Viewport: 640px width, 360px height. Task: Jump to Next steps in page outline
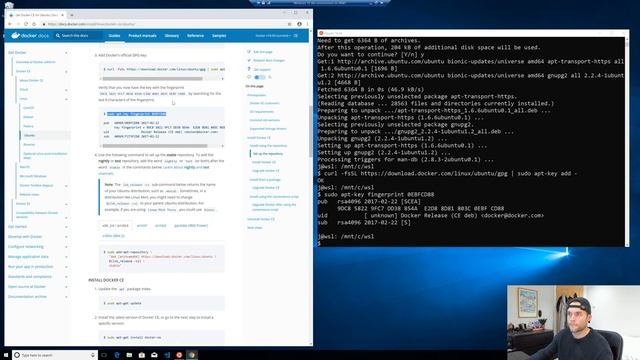[x=255, y=228]
